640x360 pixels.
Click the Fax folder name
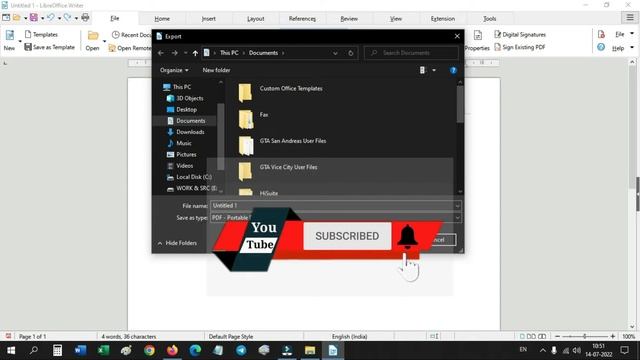point(264,115)
